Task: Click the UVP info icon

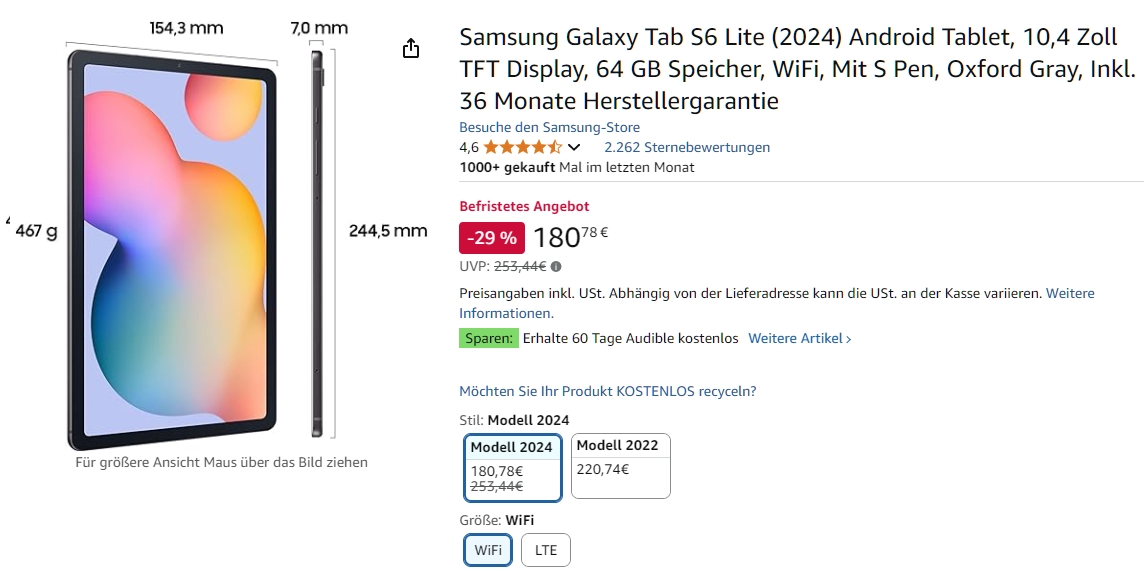Action: tap(556, 266)
